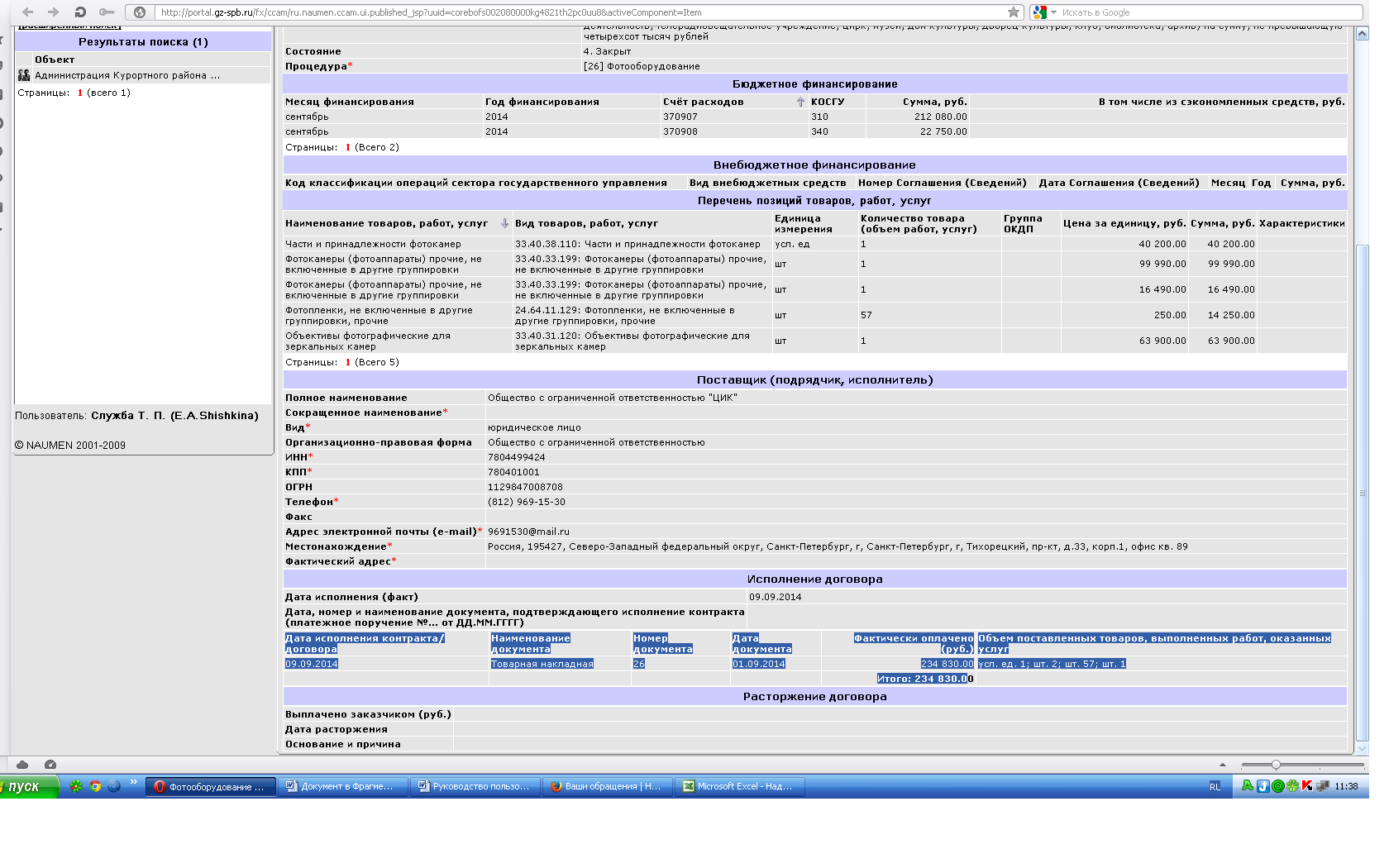The height and width of the screenshot is (868, 1389).
Task: Click the Итого: 234 830.00 total
Action: click(925, 679)
